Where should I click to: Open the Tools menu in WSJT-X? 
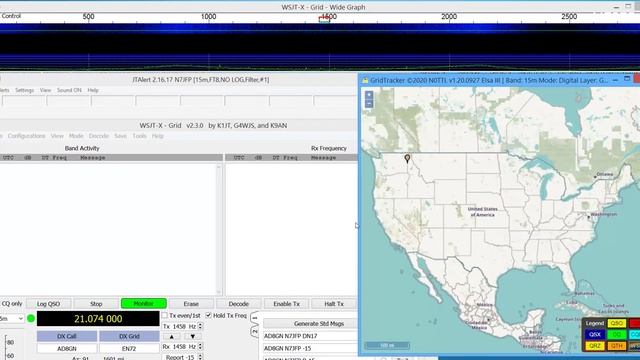pos(140,136)
